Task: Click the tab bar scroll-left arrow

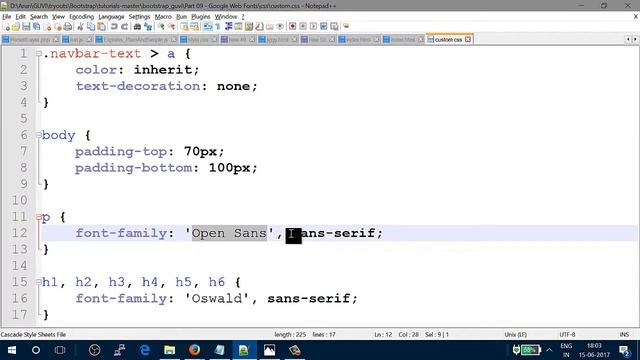Action: coord(628,40)
